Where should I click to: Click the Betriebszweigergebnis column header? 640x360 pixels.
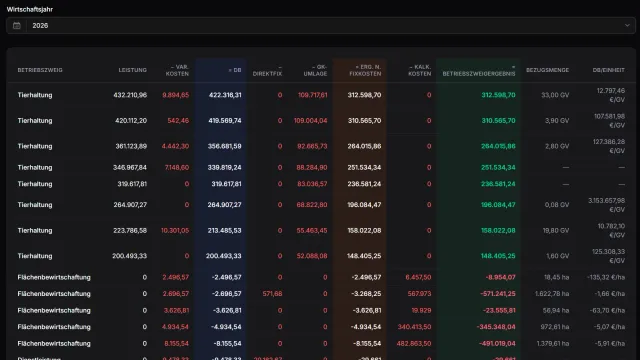(x=479, y=70)
